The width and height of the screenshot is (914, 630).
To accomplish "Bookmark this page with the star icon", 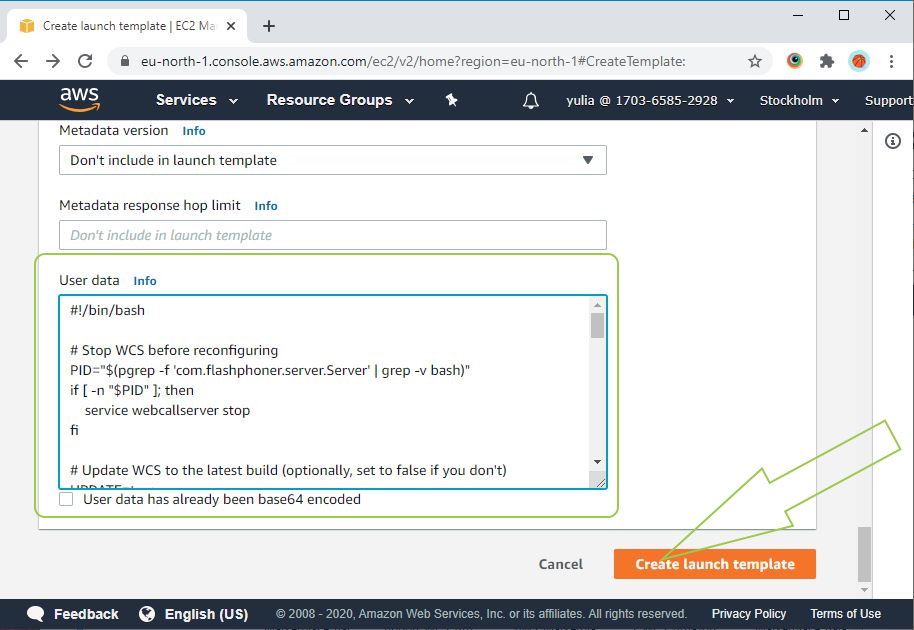I will (x=755, y=61).
